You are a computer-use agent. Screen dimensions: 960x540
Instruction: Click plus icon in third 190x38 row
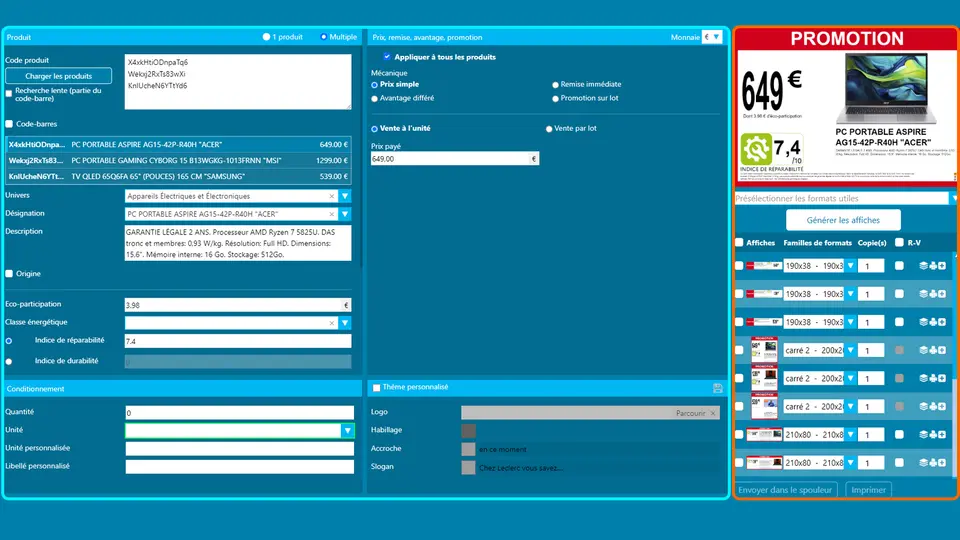pos(942,322)
